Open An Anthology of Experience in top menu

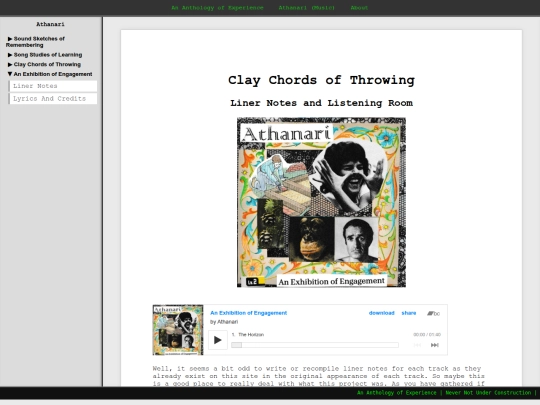[x=217, y=8]
